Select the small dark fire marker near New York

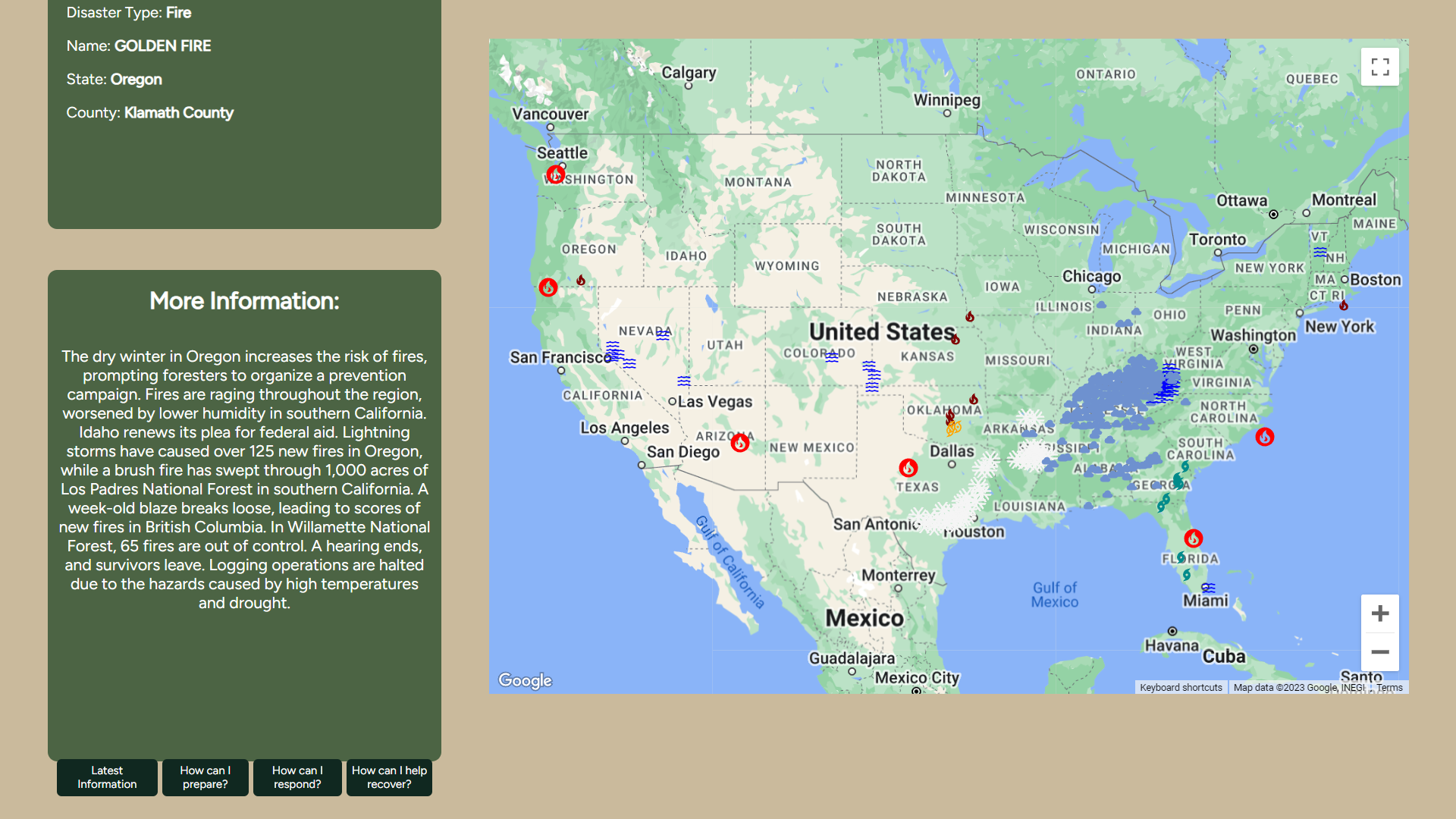tap(1343, 306)
